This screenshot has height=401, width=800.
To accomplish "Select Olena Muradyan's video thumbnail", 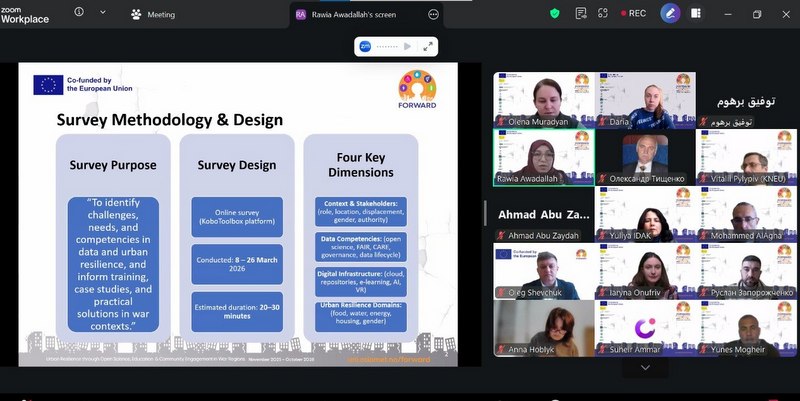I will [x=544, y=99].
